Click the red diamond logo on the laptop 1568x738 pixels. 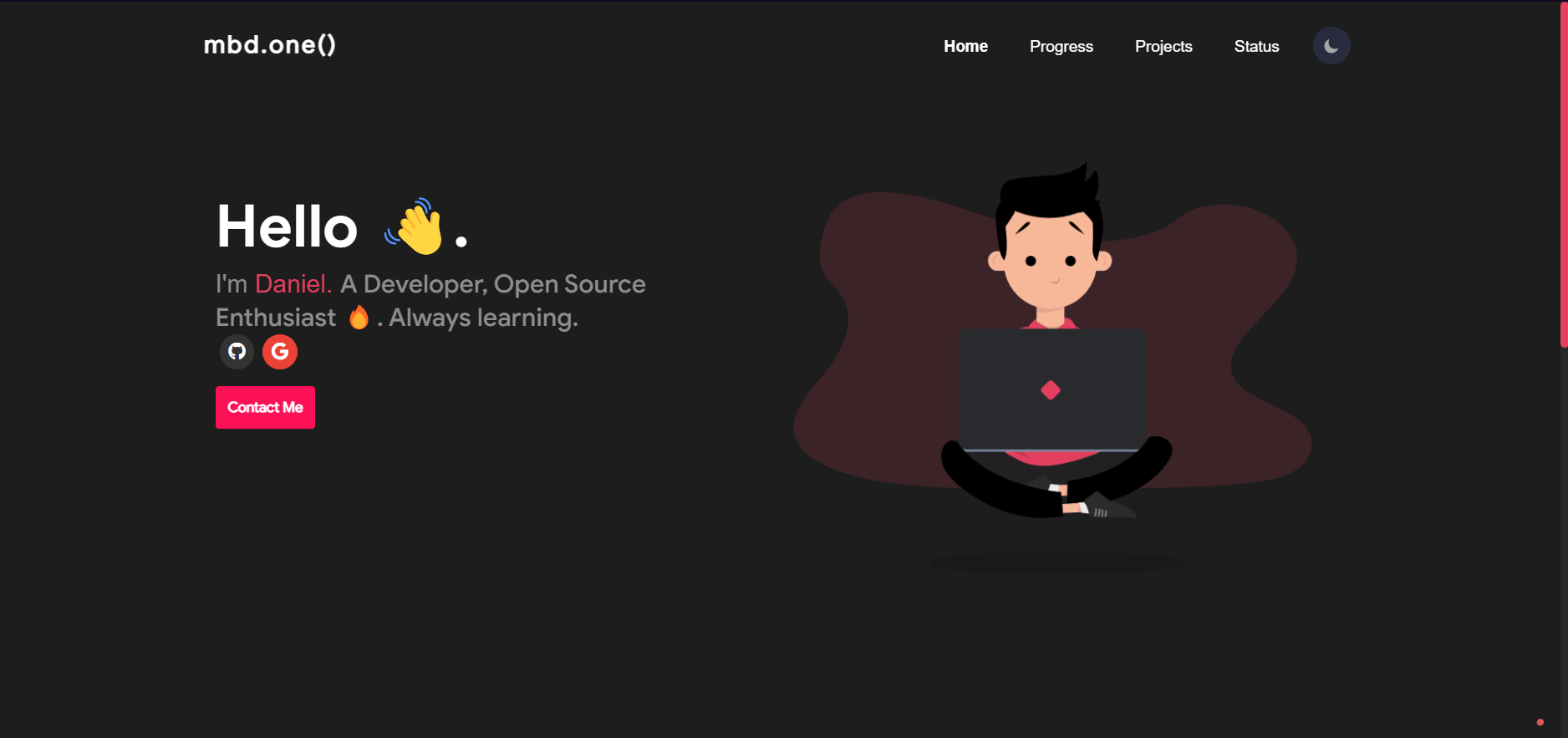pyautogui.click(x=1051, y=390)
